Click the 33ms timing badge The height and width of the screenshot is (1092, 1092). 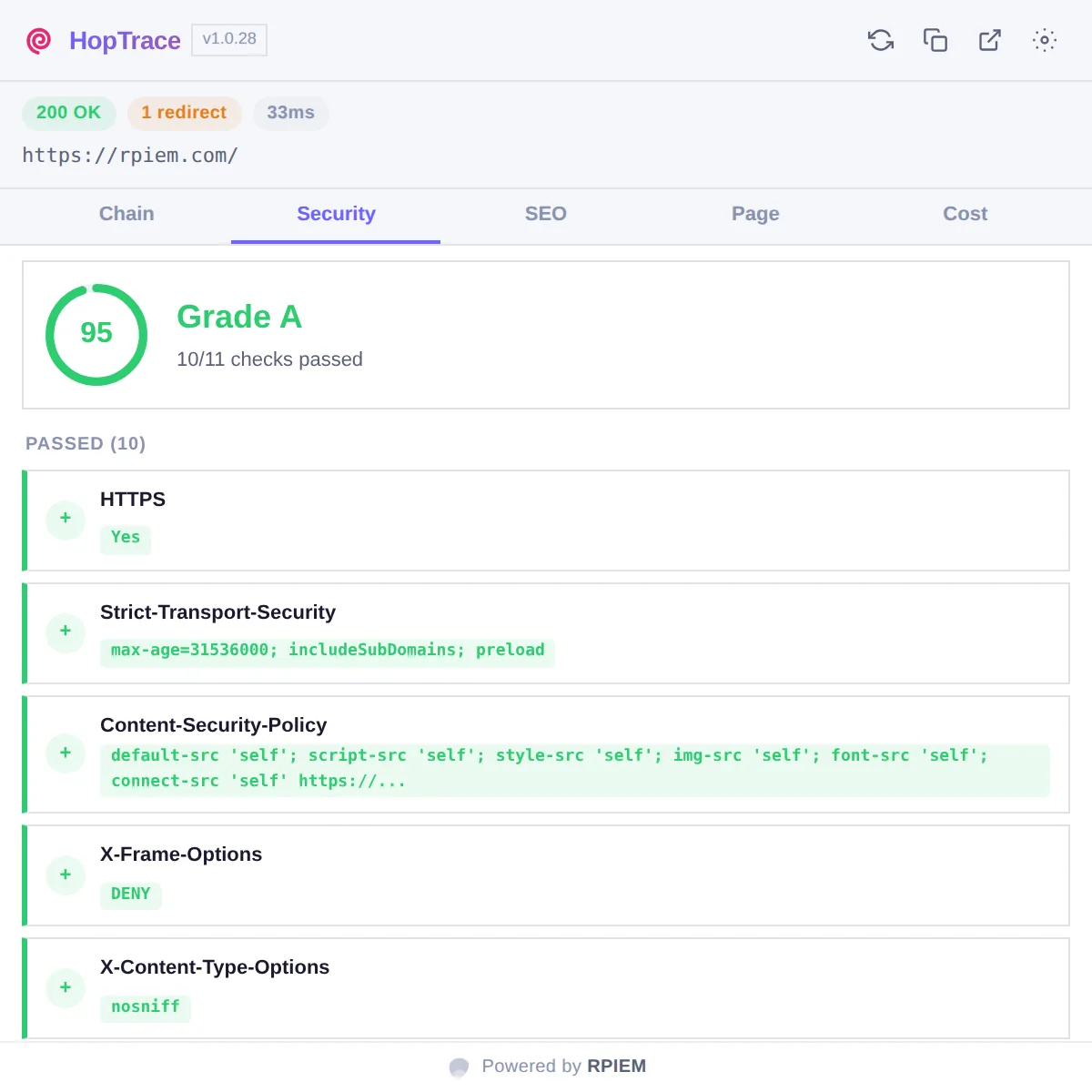click(x=290, y=113)
